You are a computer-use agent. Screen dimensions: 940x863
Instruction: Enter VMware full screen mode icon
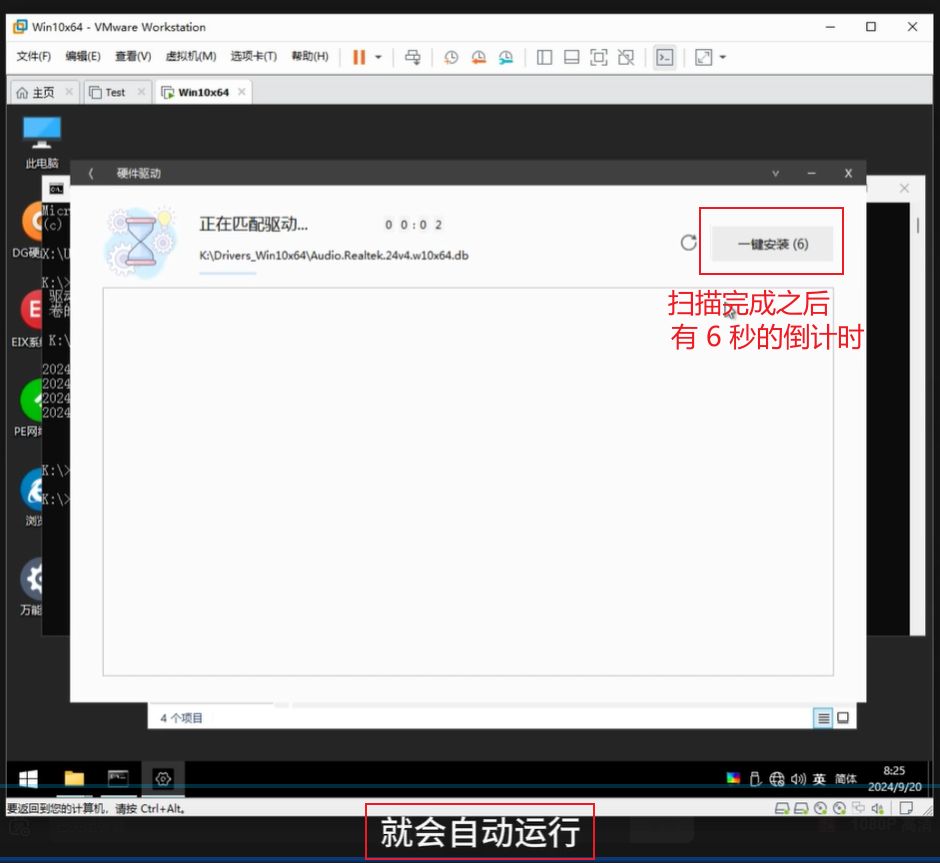pos(598,57)
